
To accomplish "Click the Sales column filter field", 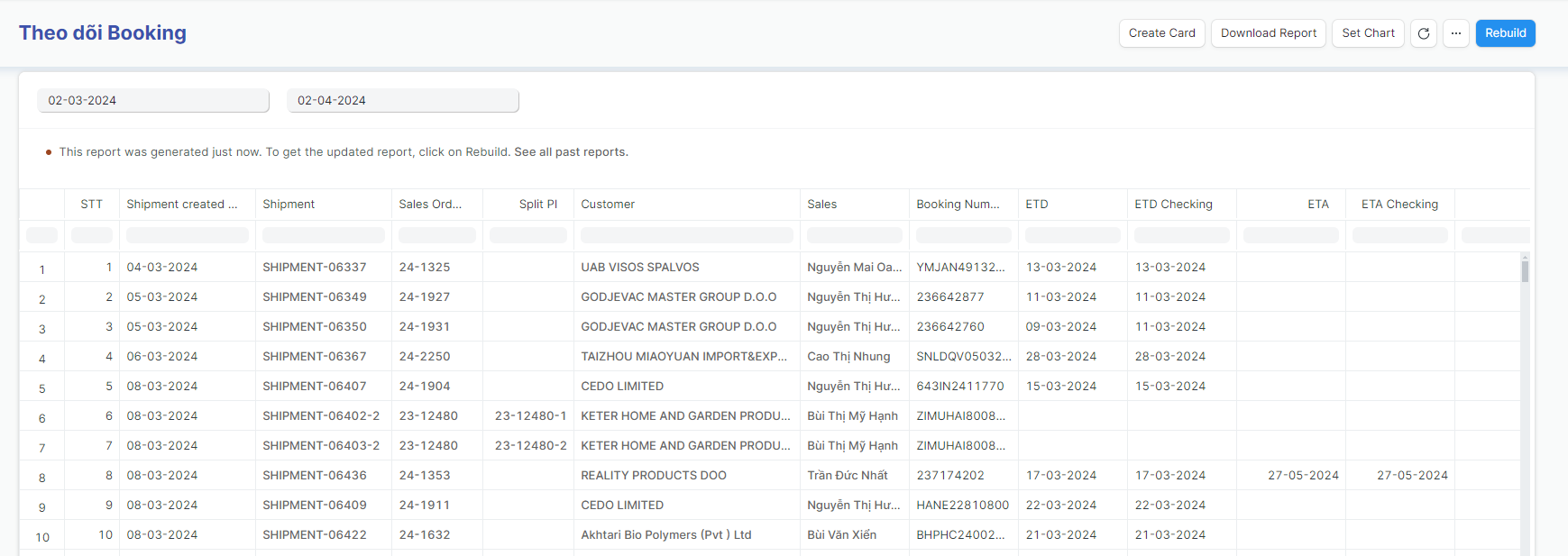I will point(854,235).
